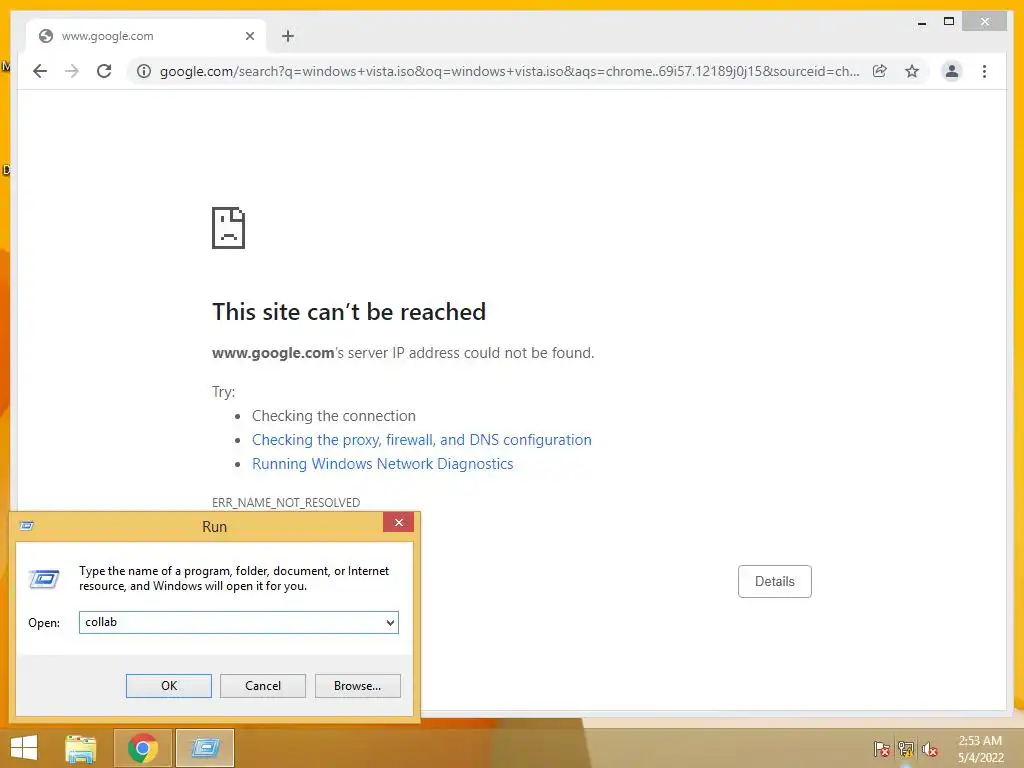Switch to Chrome on the taskbar
This screenshot has height=768, width=1024.
(x=143, y=748)
